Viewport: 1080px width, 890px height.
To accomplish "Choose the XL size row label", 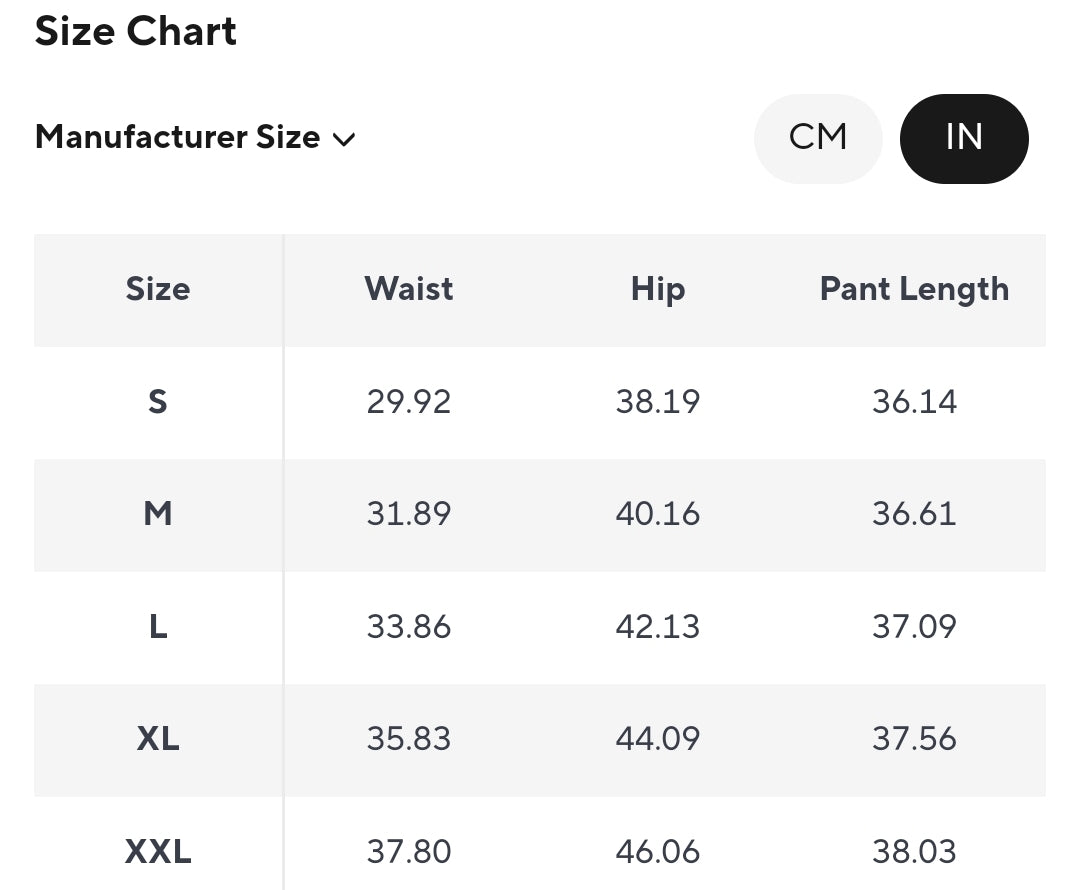I will point(158,739).
